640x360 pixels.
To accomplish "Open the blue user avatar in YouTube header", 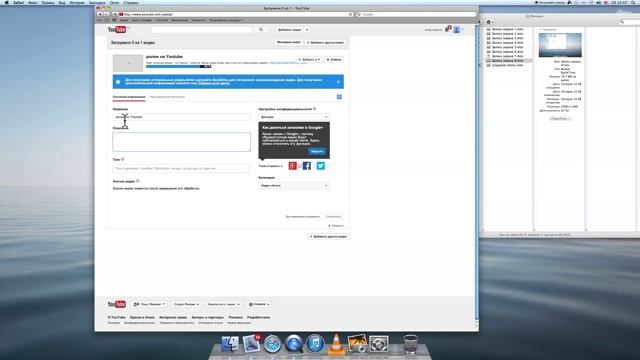I will (x=457, y=29).
